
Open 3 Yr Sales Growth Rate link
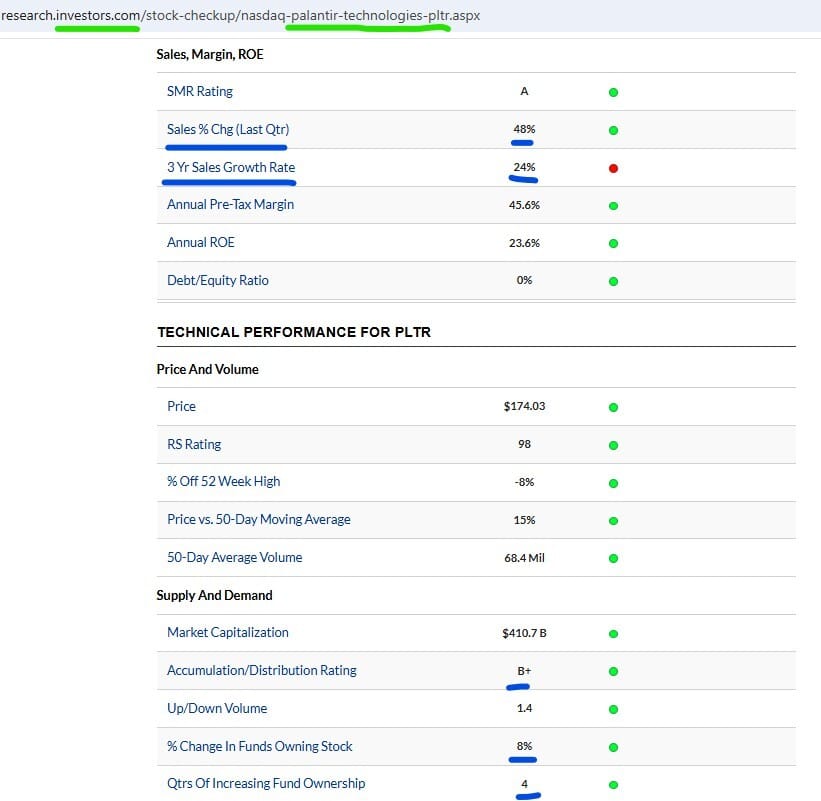coord(231,167)
